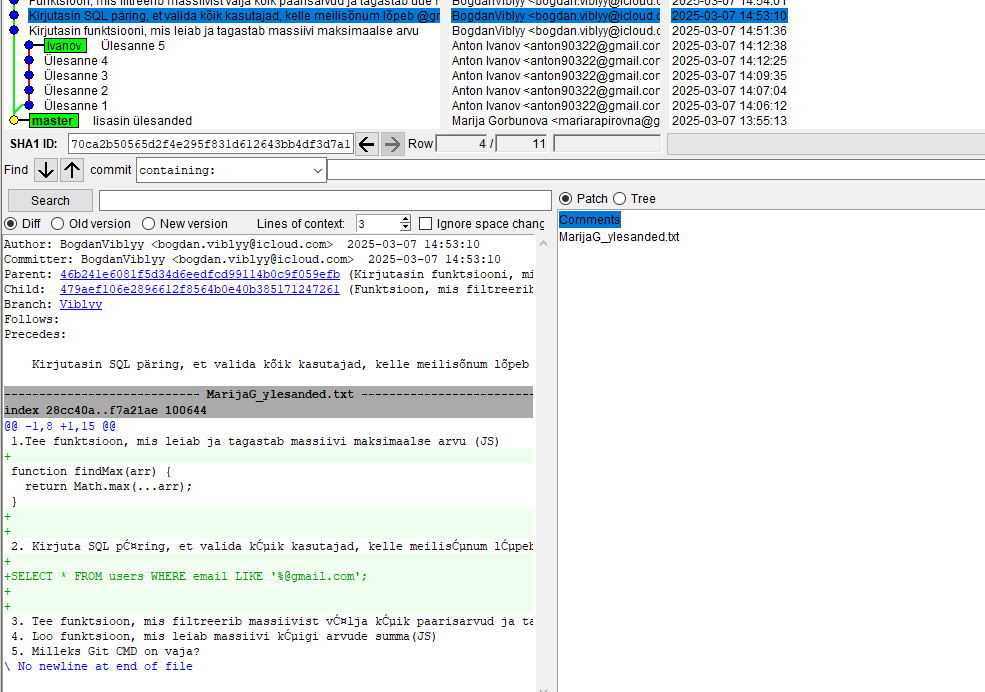Viewport: 985px width, 692px height.
Task: Click the back arrow next to SHA1 ID
Action: tap(367, 144)
